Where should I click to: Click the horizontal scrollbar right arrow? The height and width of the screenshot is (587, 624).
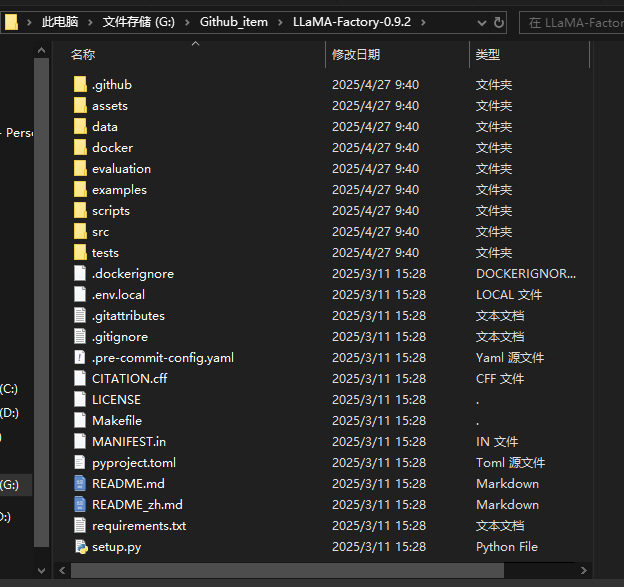click(583, 570)
